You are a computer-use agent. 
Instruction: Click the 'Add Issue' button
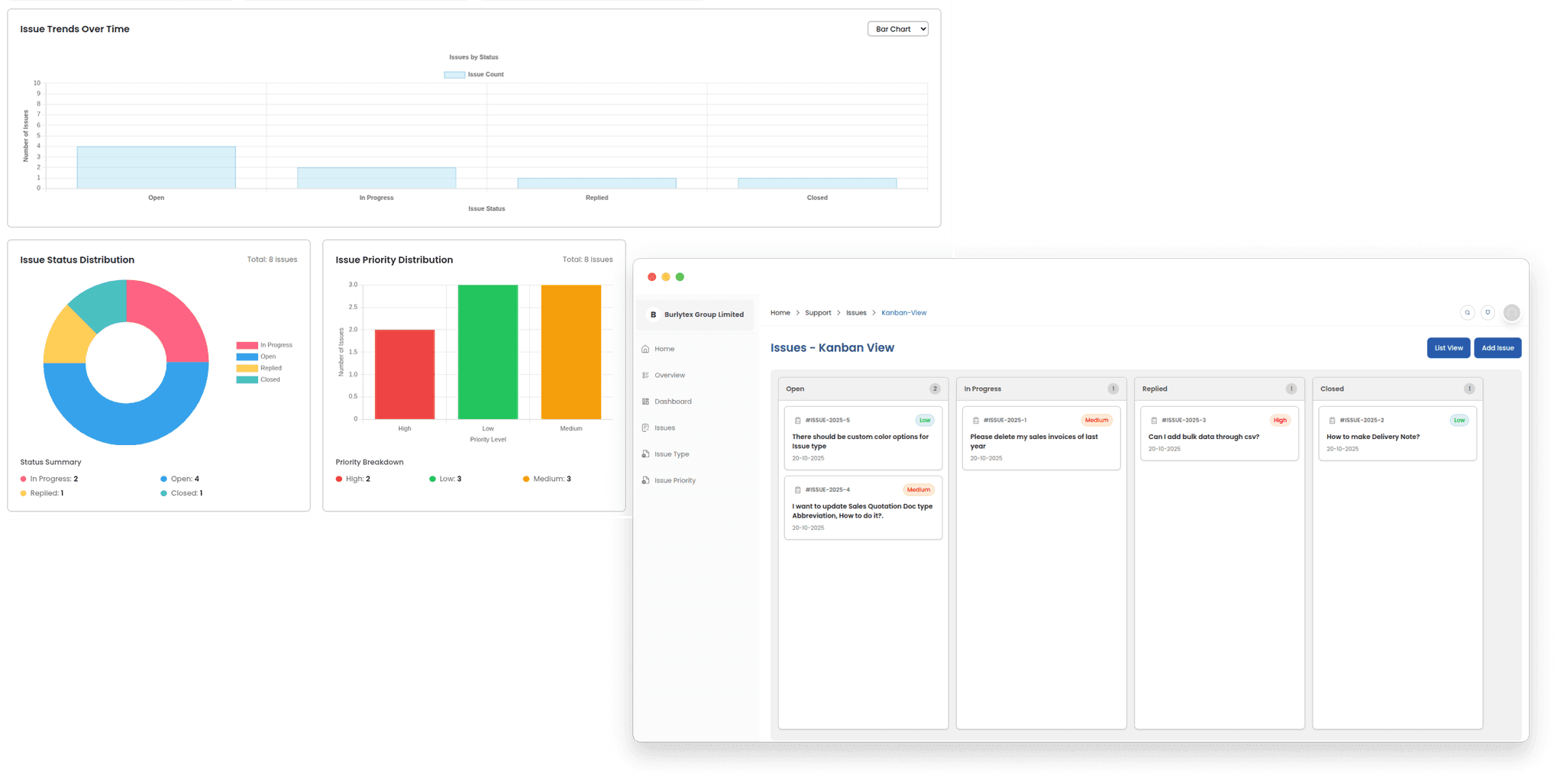click(x=1497, y=348)
